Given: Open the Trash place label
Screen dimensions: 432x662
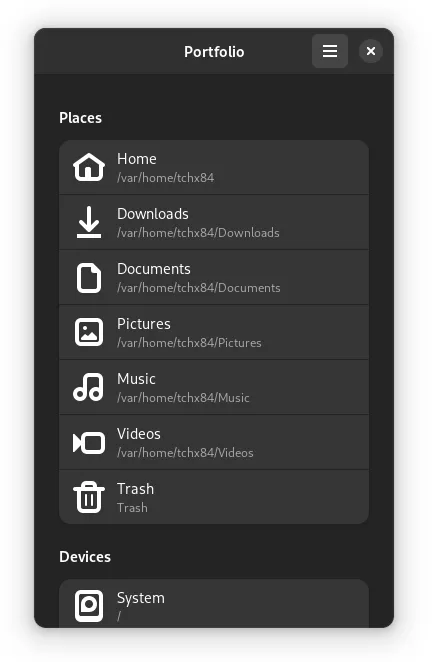Looking at the screenshot, I should 136,489.
